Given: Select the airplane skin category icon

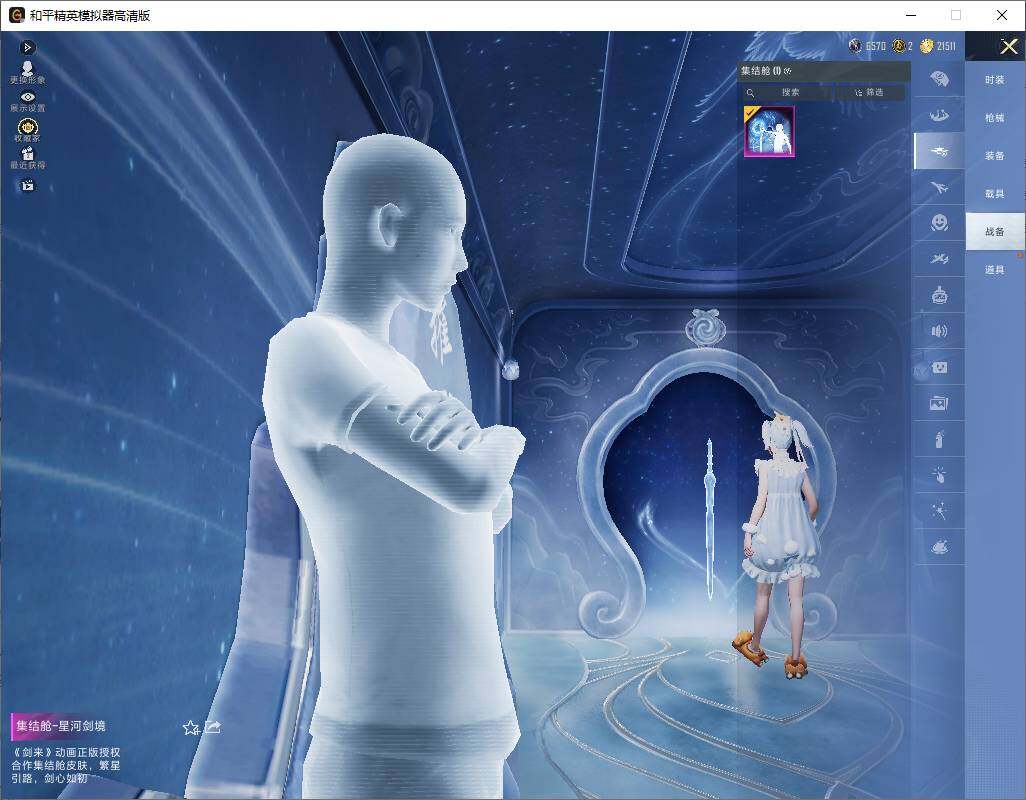Looking at the screenshot, I should click(x=939, y=188).
